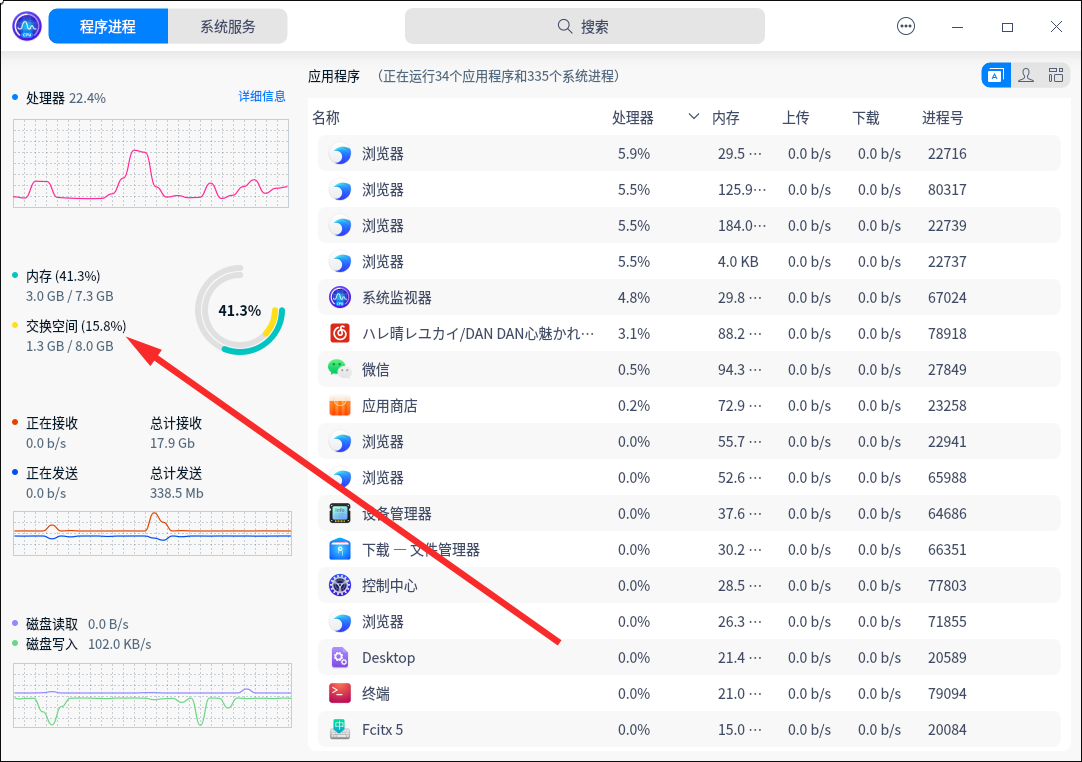Image resolution: width=1082 pixels, height=762 pixels.
Task: Select 正在接收 0.0 b/s entry
Action: tap(52, 433)
